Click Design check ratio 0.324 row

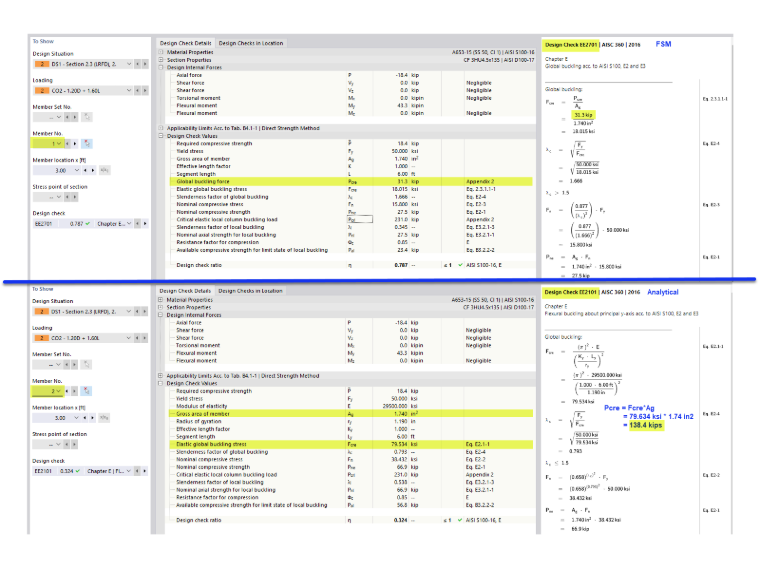point(351,520)
